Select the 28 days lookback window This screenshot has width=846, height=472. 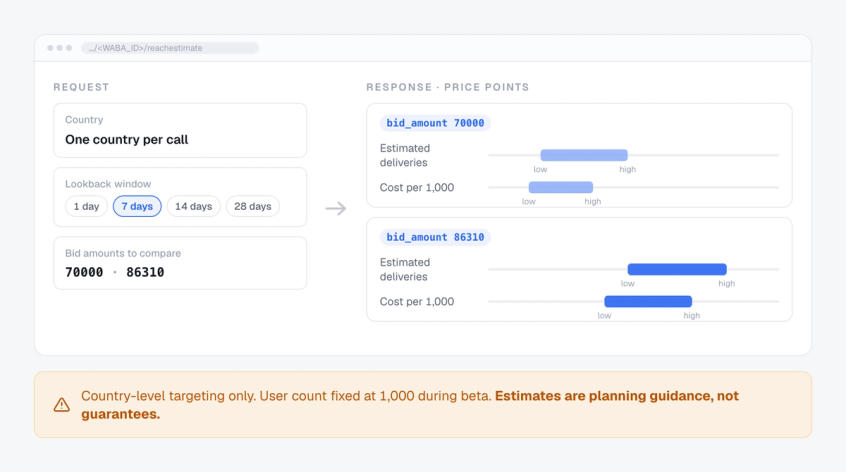[x=253, y=207]
